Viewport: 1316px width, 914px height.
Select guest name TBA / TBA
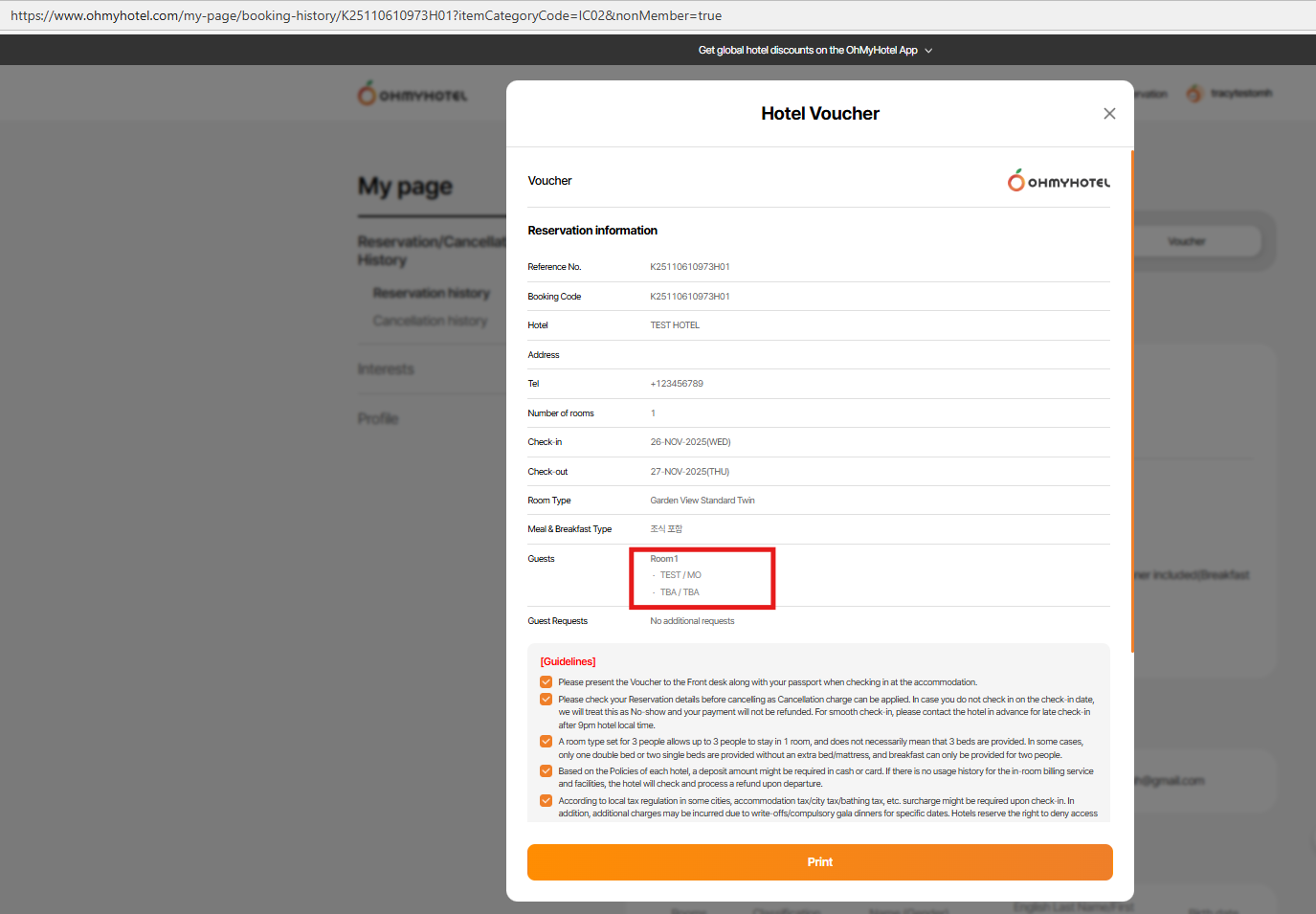click(x=680, y=592)
